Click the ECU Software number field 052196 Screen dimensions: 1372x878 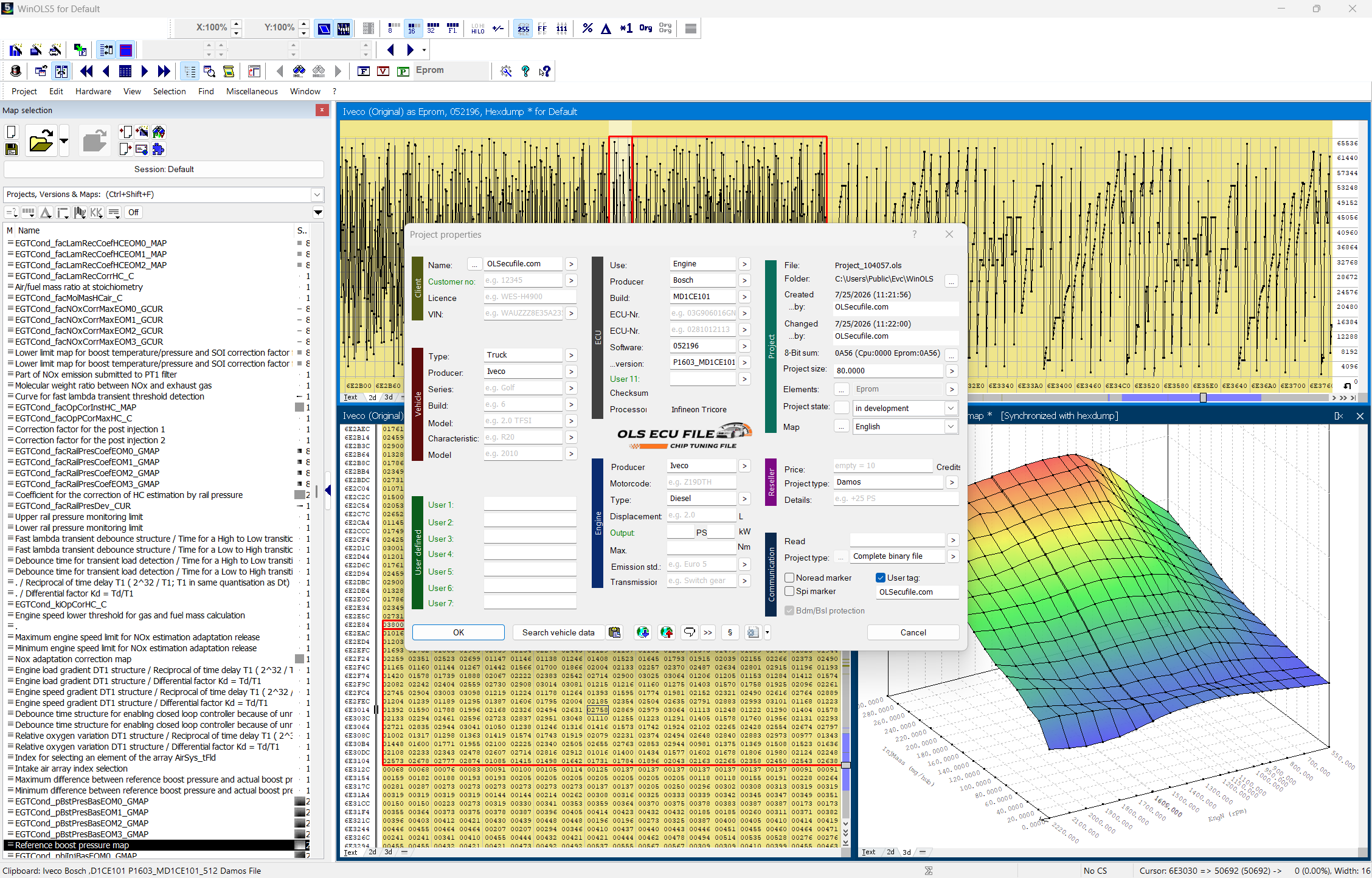(x=702, y=346)
